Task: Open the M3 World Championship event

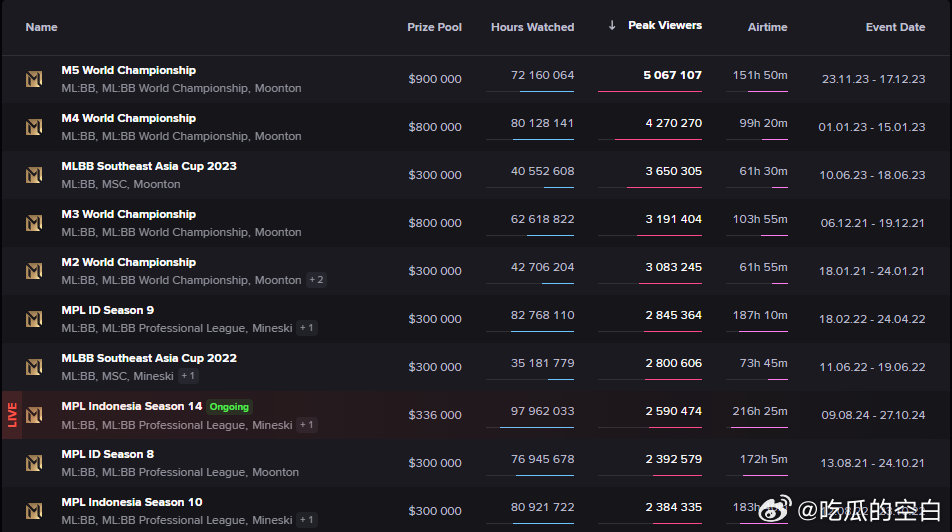Action: pos(129,214)
